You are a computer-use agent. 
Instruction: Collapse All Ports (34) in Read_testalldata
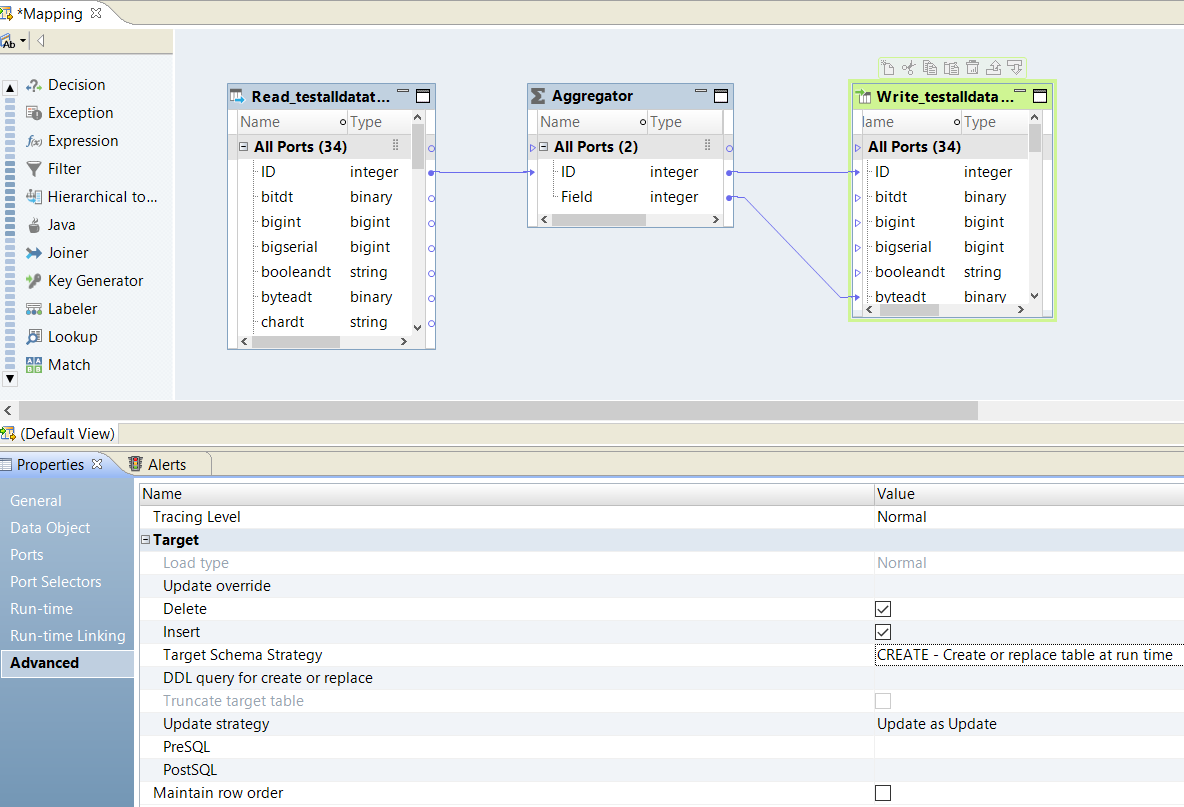[243, 147]
